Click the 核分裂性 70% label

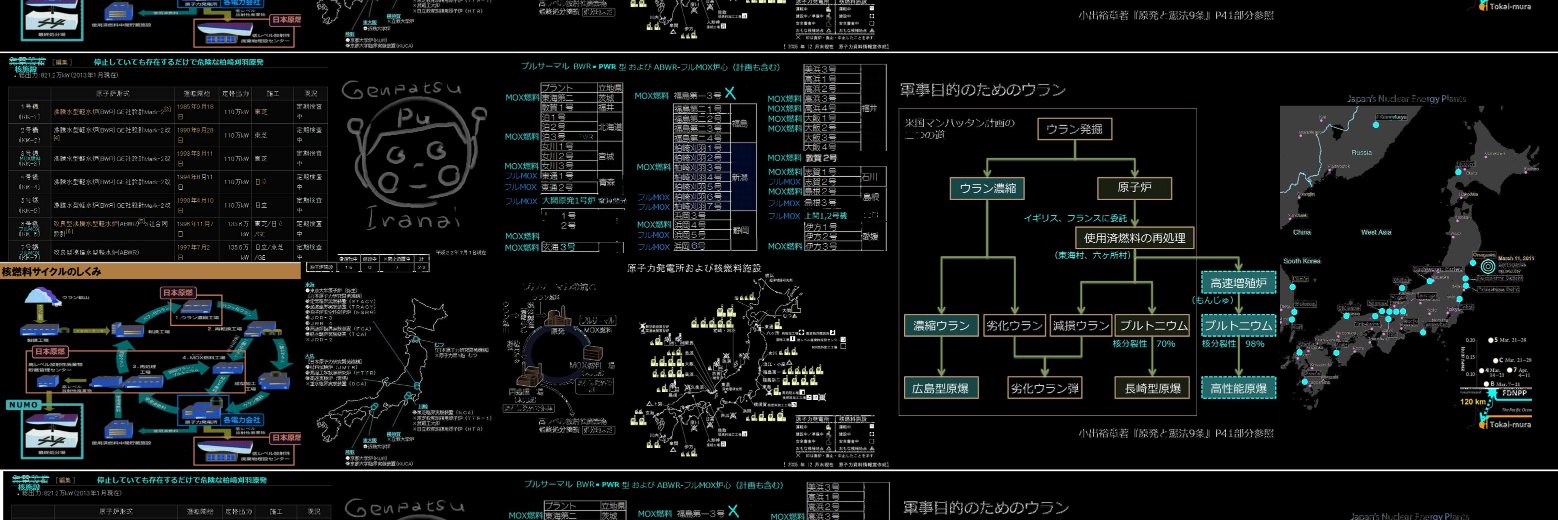point(1144,344)
